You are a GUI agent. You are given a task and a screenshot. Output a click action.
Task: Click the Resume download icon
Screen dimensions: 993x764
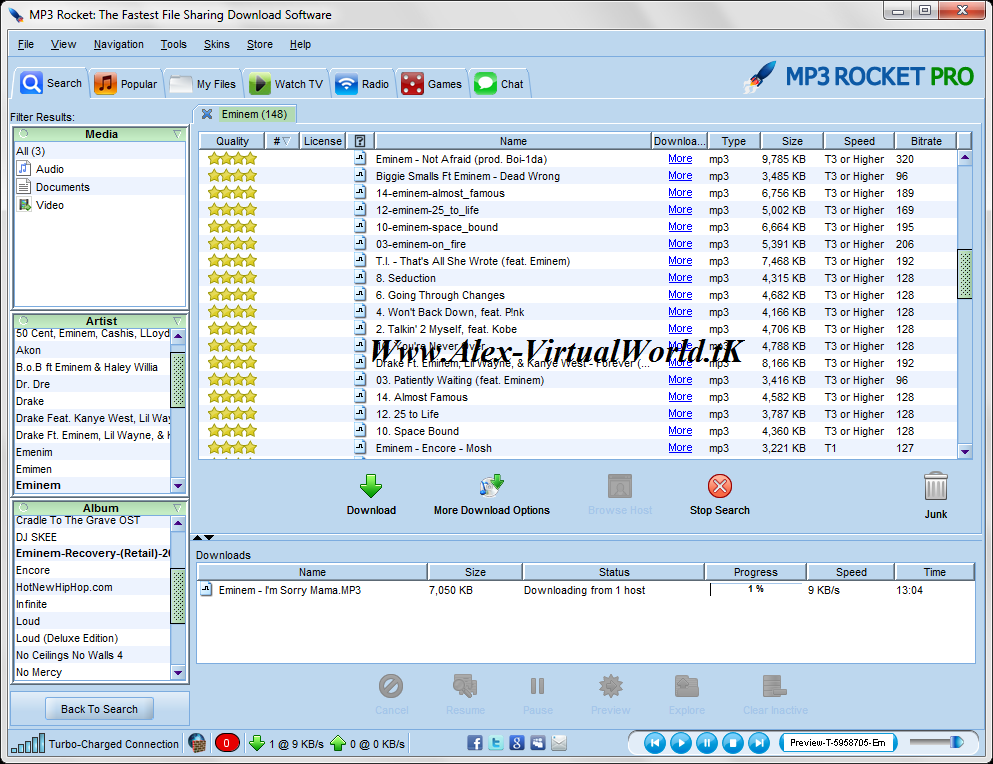click(x=465, y=686)
